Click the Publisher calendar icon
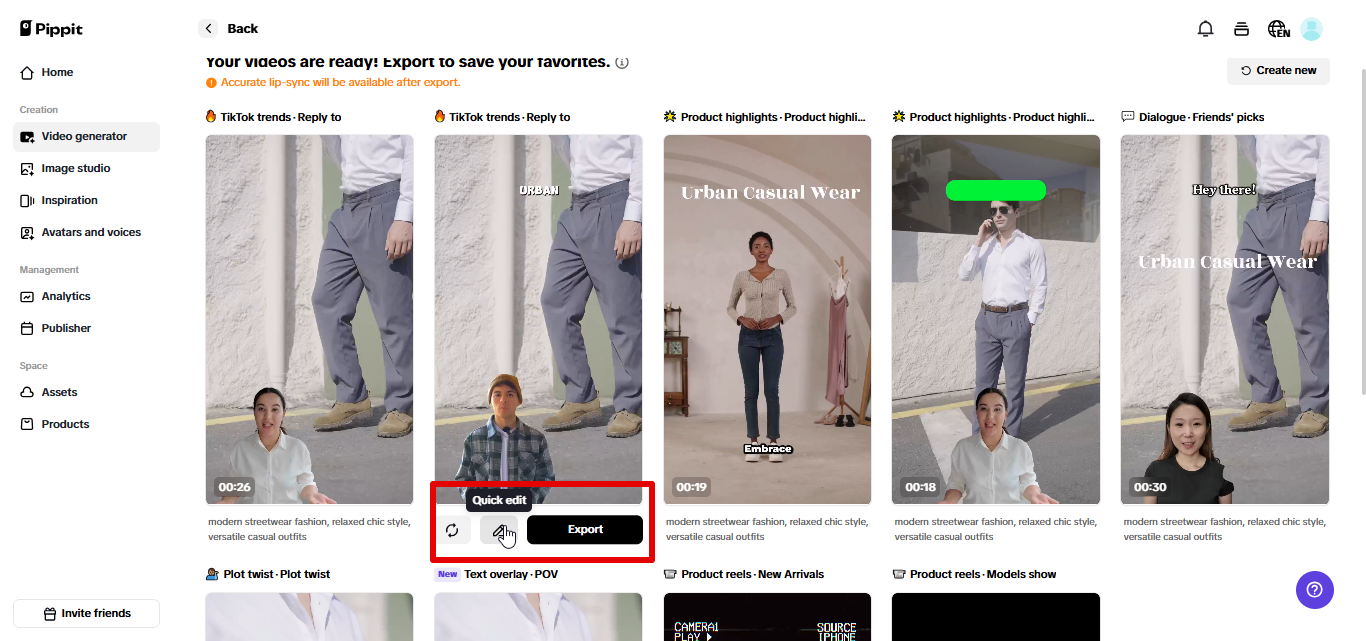 tap(27, 328)
